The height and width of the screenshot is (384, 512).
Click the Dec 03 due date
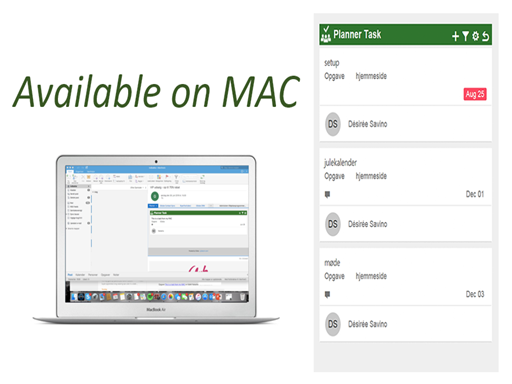pyautogui.click(x=475, y=294)
